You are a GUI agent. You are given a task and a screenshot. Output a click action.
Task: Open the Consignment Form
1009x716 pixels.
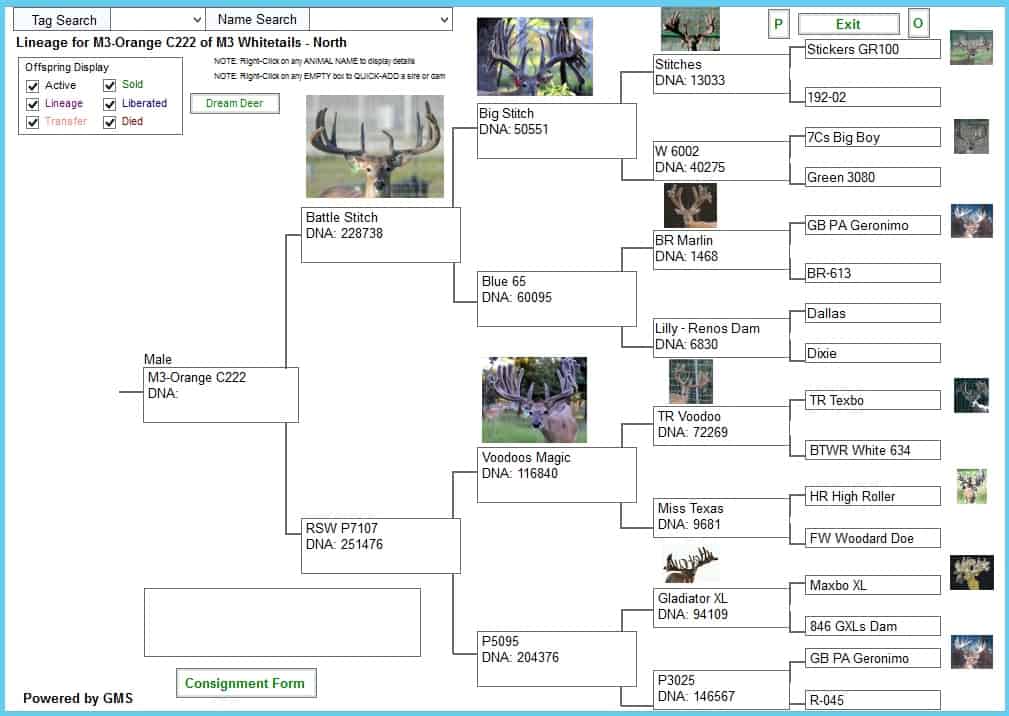tap(246, 684)
